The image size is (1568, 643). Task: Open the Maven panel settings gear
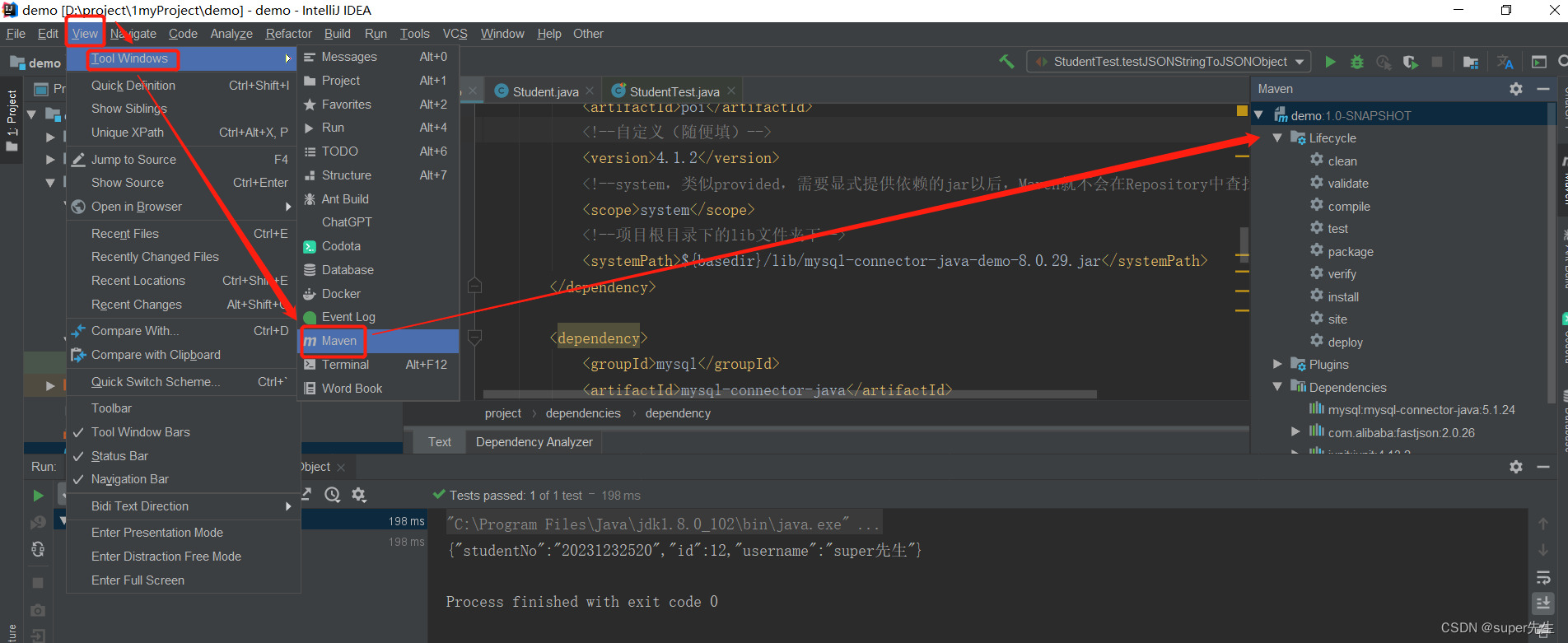(x=1516, y=89)
